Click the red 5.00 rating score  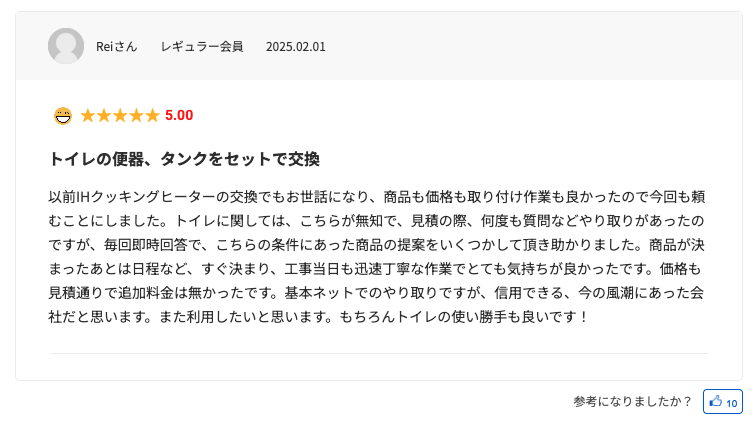pyautogui.click(x=179, y=116)
